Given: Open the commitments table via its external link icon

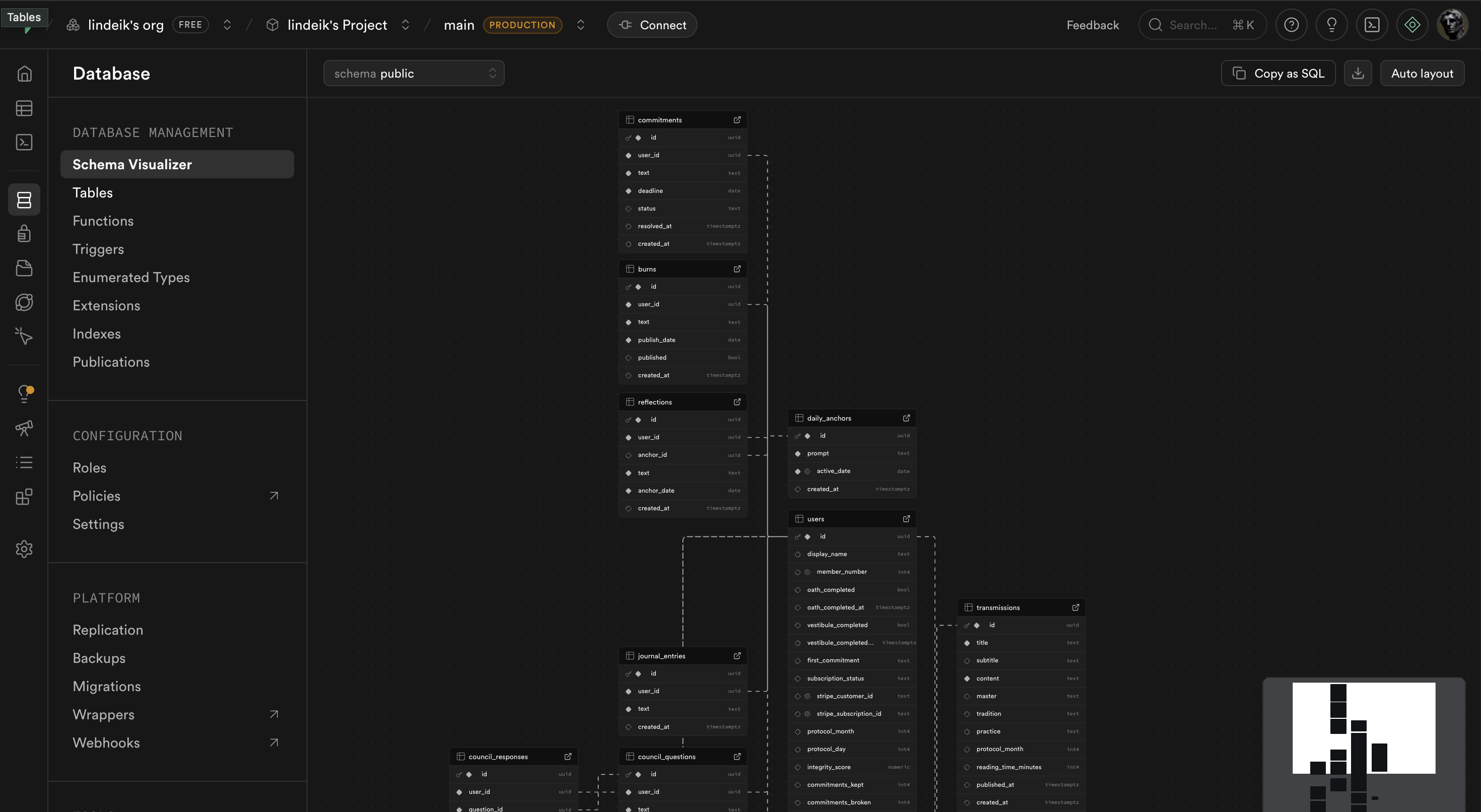Looking at the screenshot, I should tap(737, 119).
